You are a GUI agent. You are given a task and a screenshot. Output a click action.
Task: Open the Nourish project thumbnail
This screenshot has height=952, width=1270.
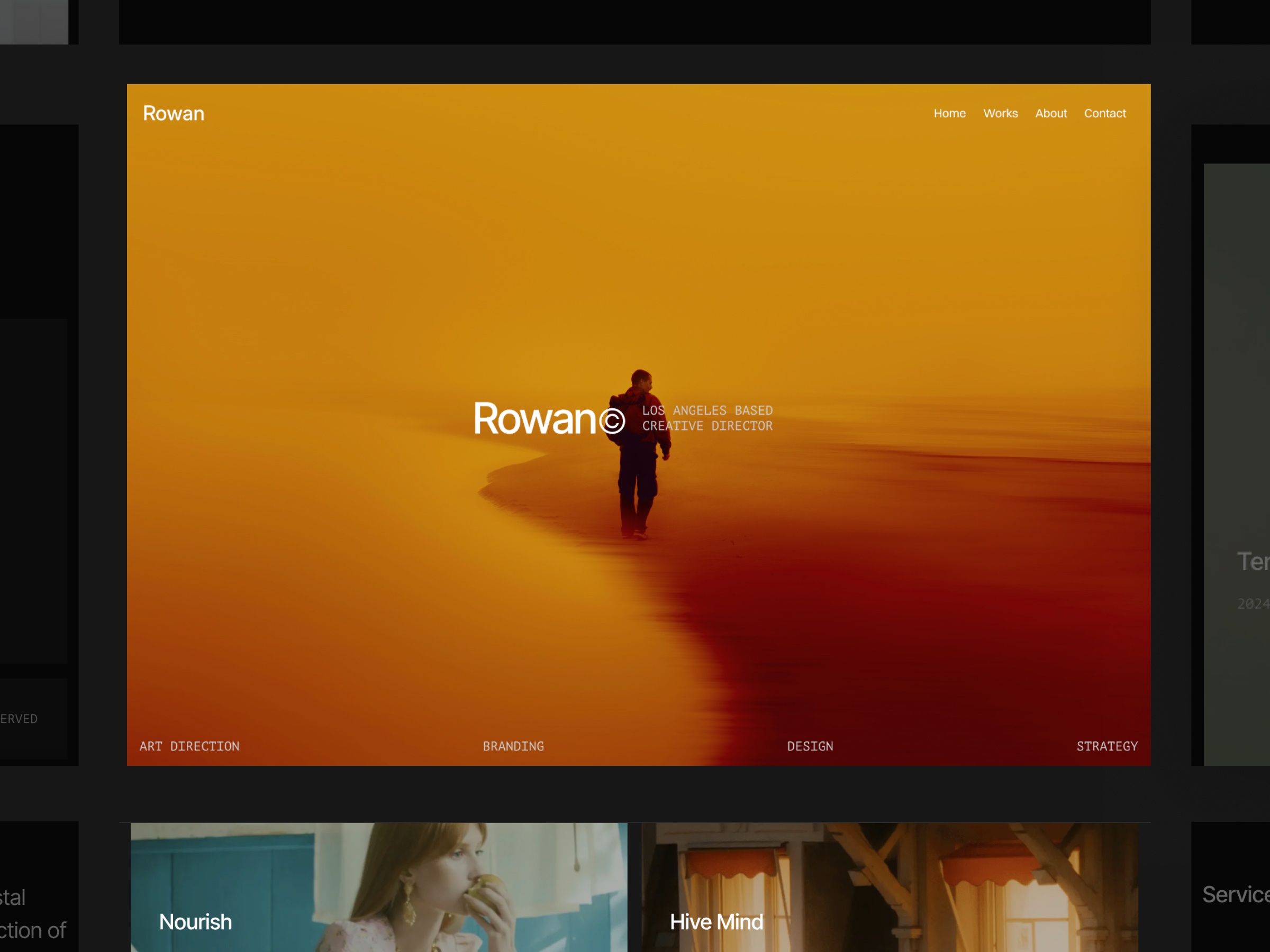pyautogui.click(x=379, y=886)
